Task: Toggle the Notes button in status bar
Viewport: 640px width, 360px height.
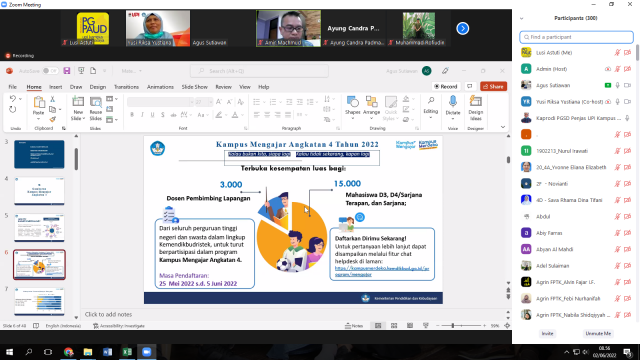Action: [x=354, y=326]
